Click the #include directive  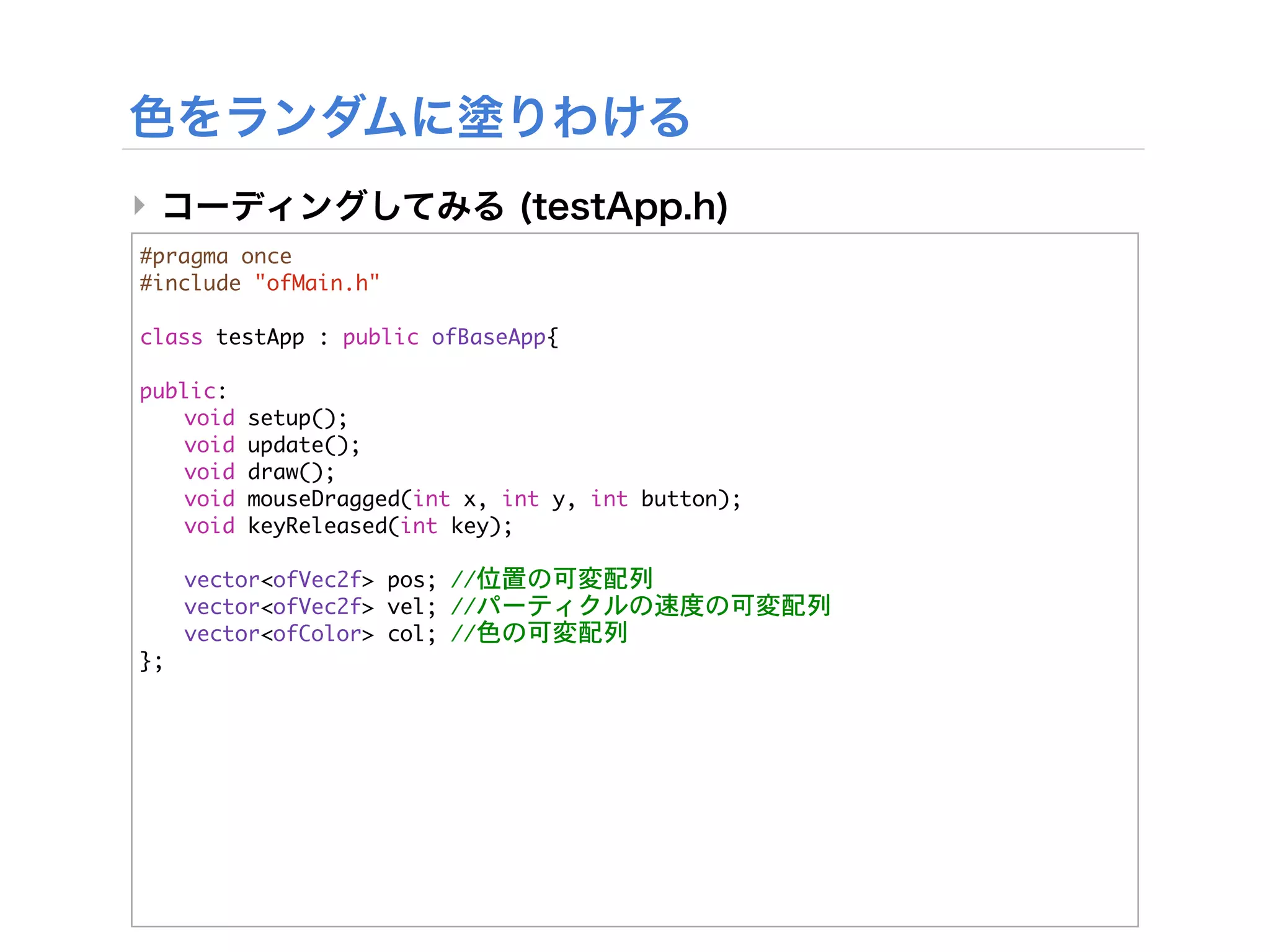click(x=190, y=283)
